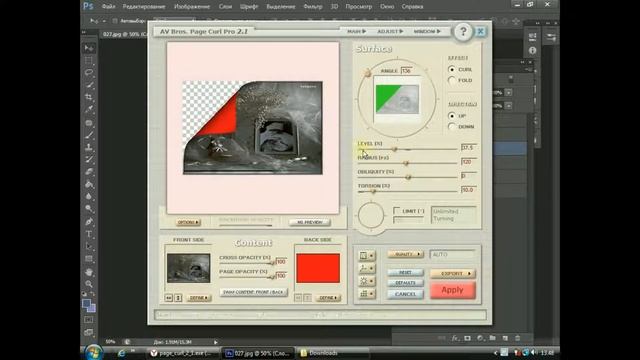Select the Eyedropper tool
The height and width of the screenshot is (360, 640).
(89, 109)
